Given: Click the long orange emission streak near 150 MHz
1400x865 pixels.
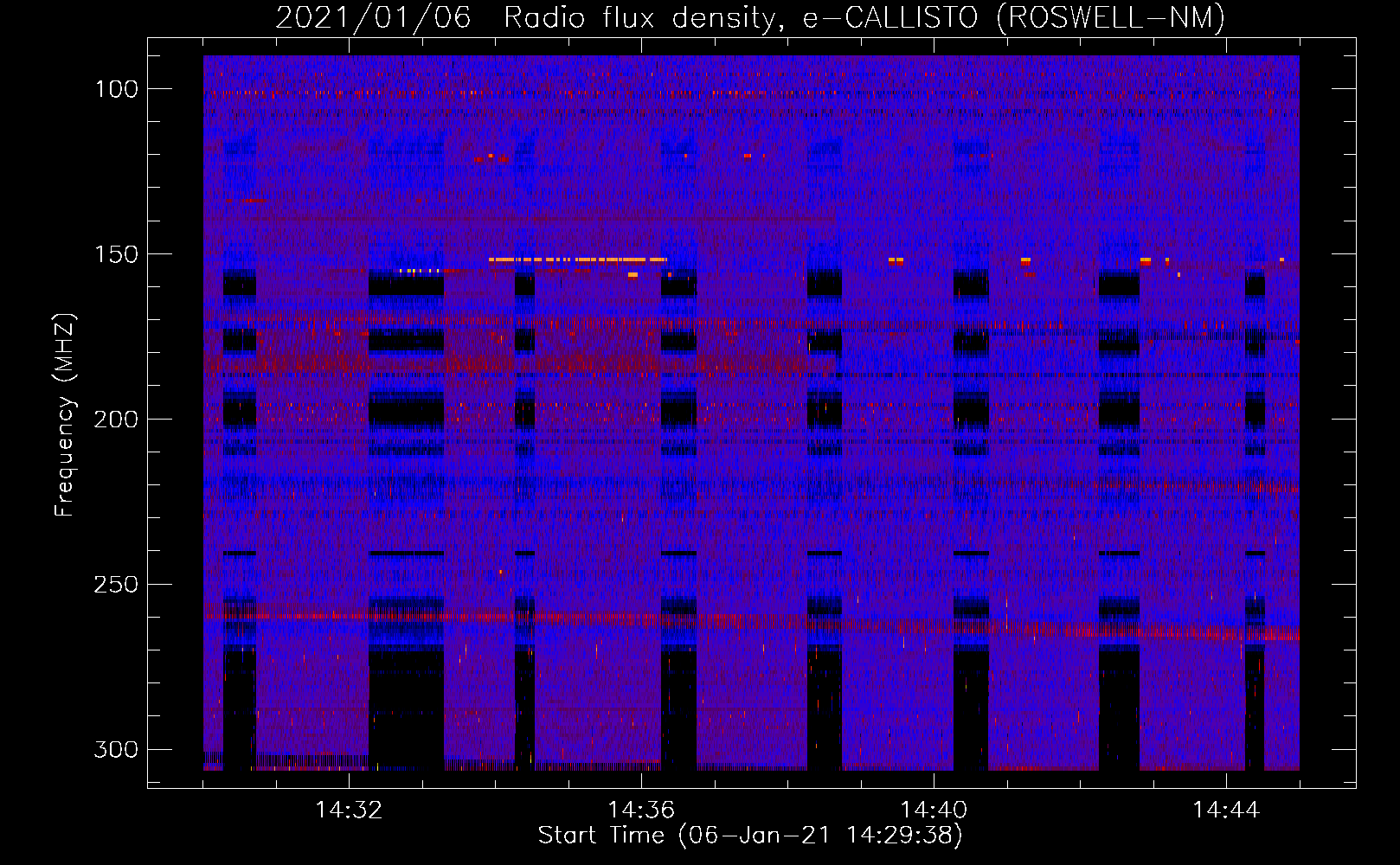Looking at the screenshot, I should (578, 259).
